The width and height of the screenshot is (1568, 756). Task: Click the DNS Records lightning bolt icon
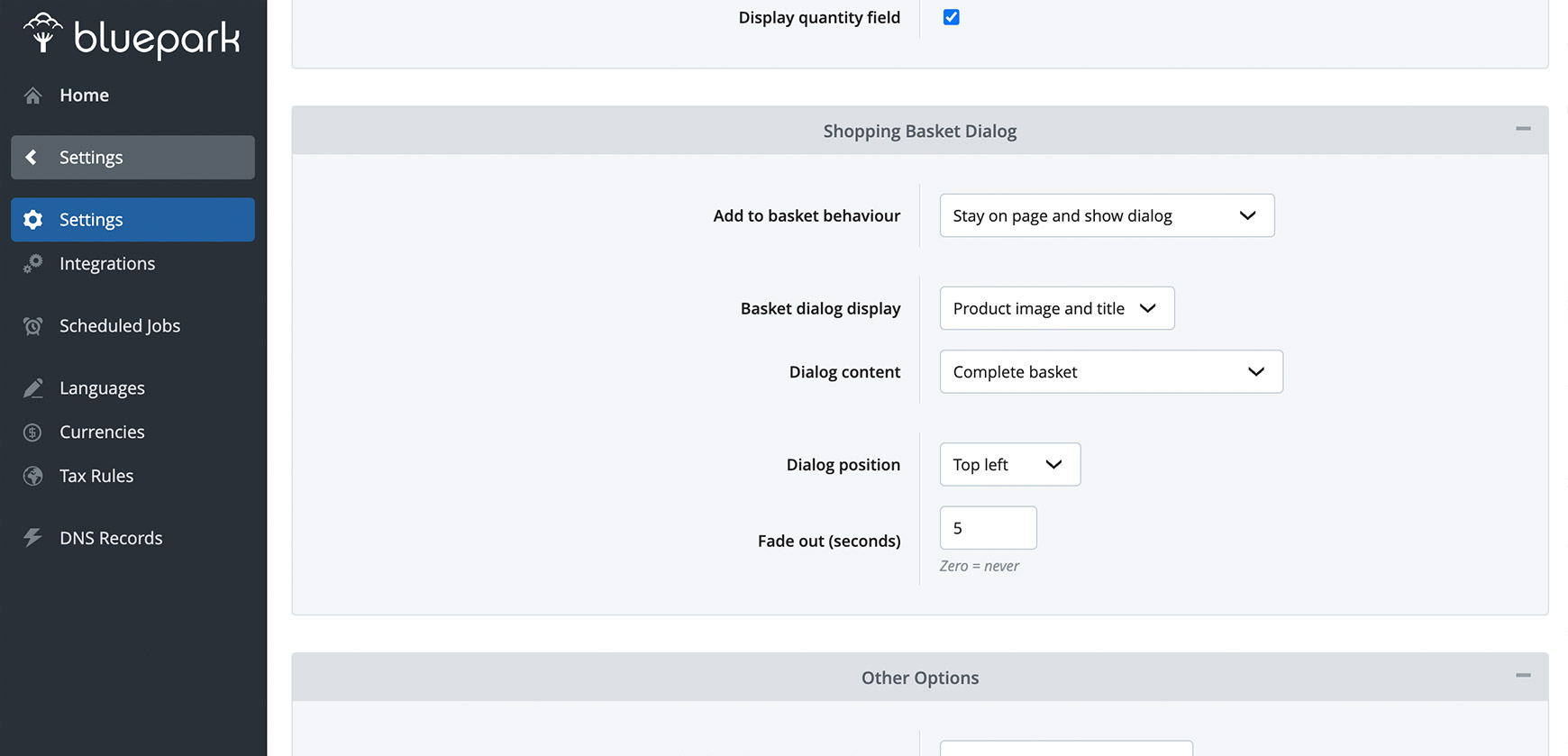pyautogui.click(x=33, y=538)
